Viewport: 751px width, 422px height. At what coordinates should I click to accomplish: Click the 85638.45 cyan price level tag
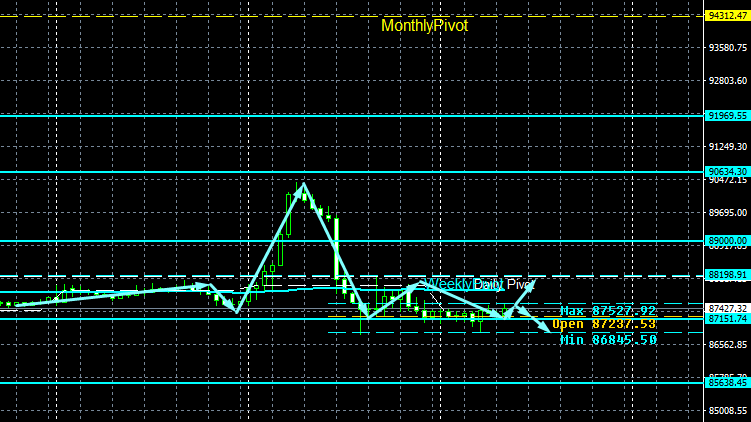[728, 383]
